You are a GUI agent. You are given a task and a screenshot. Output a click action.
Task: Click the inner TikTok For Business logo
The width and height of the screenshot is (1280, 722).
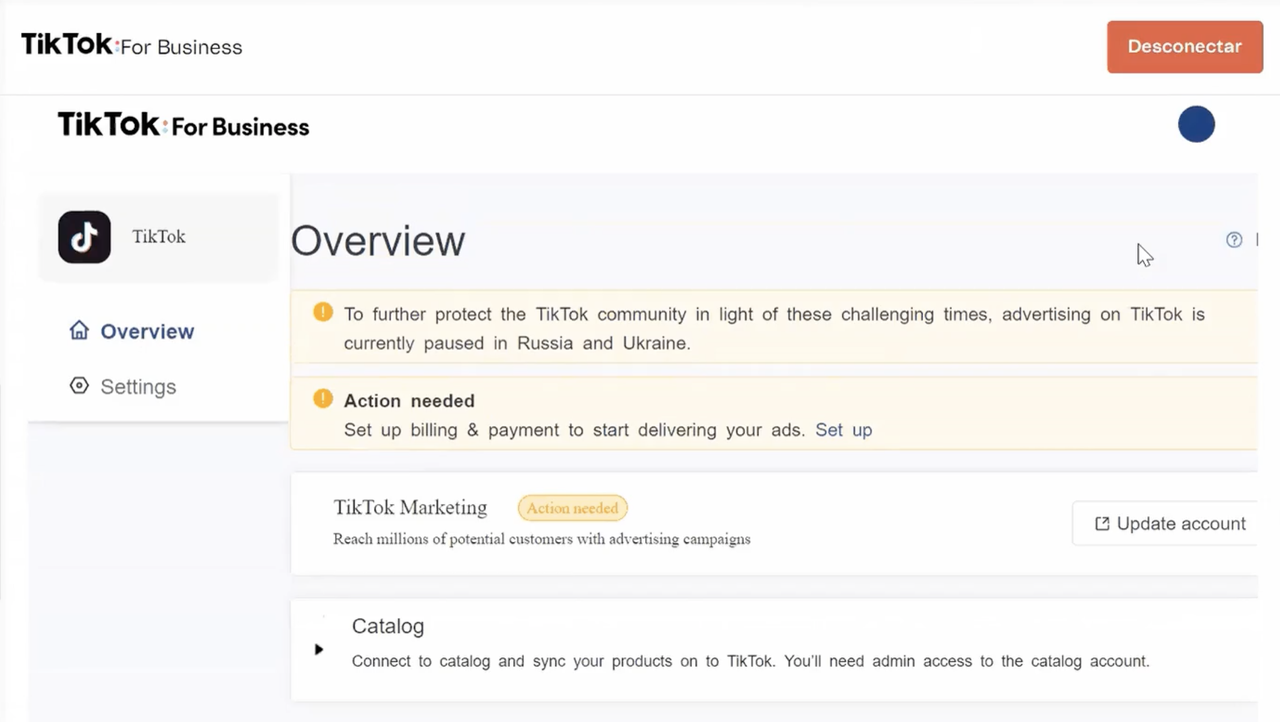(x=183, y=125)
